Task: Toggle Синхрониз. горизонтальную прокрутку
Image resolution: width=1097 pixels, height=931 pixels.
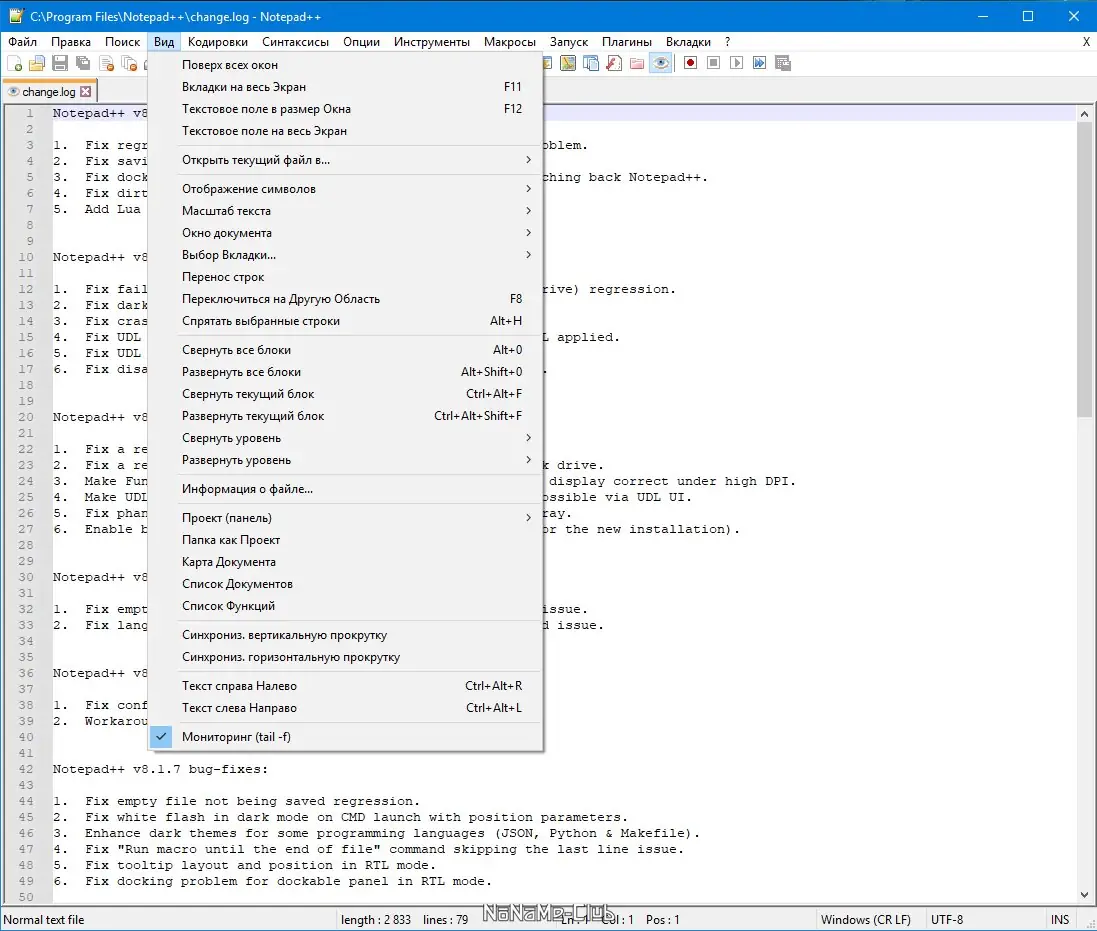Action: click(346, 657)
